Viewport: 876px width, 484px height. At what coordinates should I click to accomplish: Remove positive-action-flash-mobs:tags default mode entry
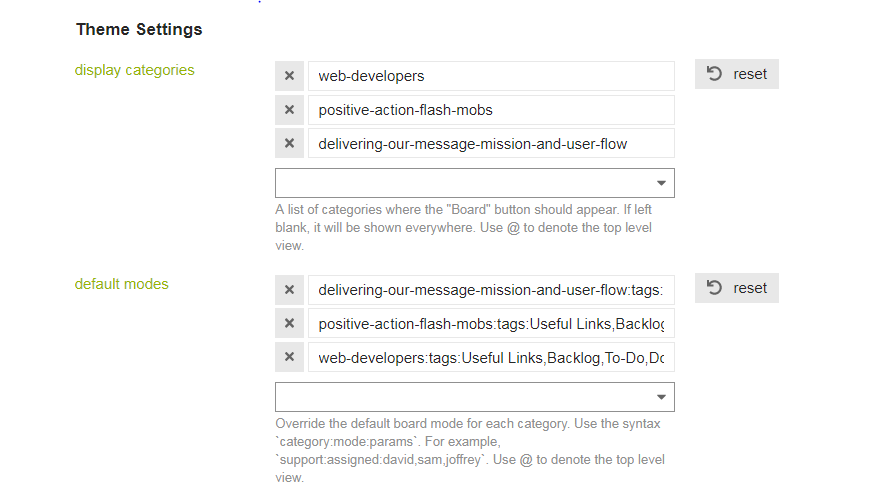click(289, 324)
